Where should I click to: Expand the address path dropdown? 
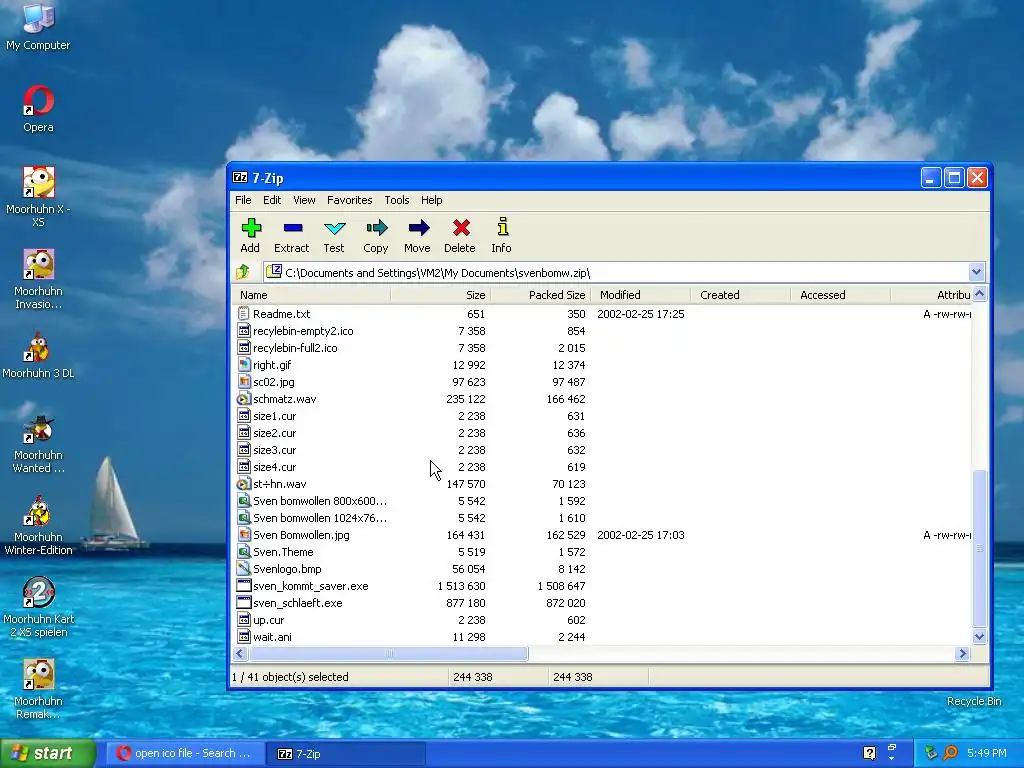click(976, 272)
